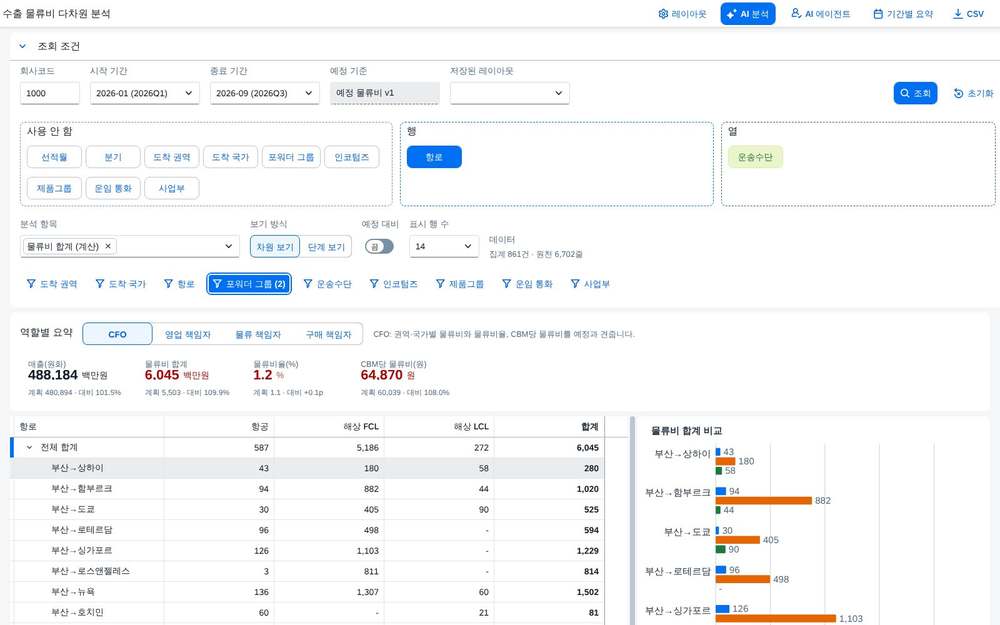Image resolution: width=1000 pixels, height=625 pixels.
Task: Select the 포워더 그룹 dimension chip
Action: (291, 157)
